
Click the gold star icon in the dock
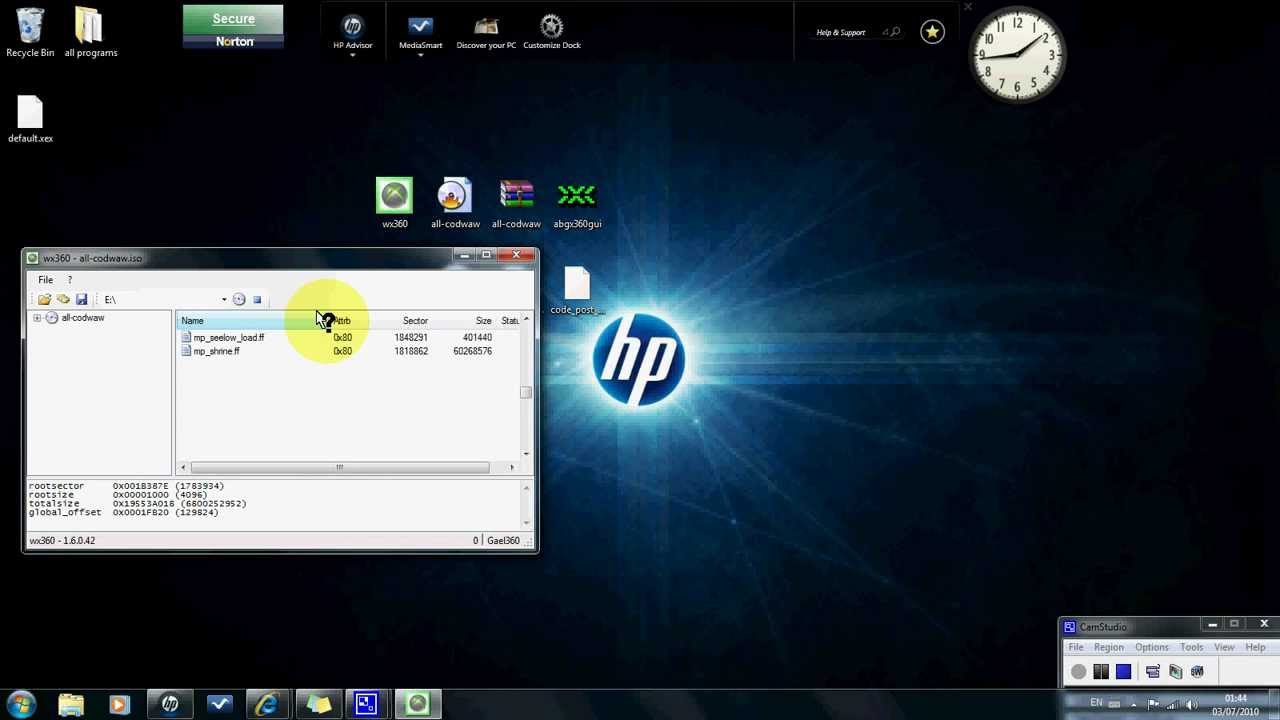tap(932, 32)
